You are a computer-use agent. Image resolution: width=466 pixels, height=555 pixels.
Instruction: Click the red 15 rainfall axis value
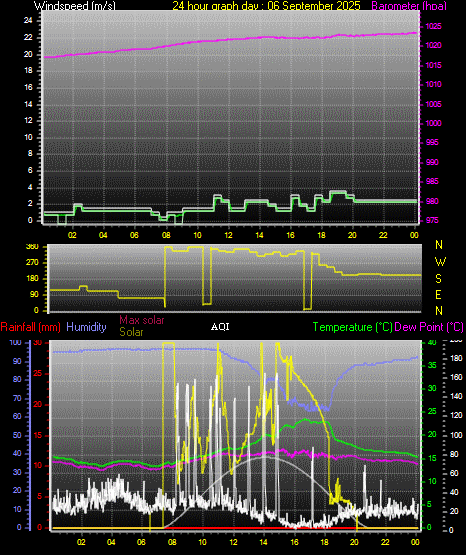38,435
